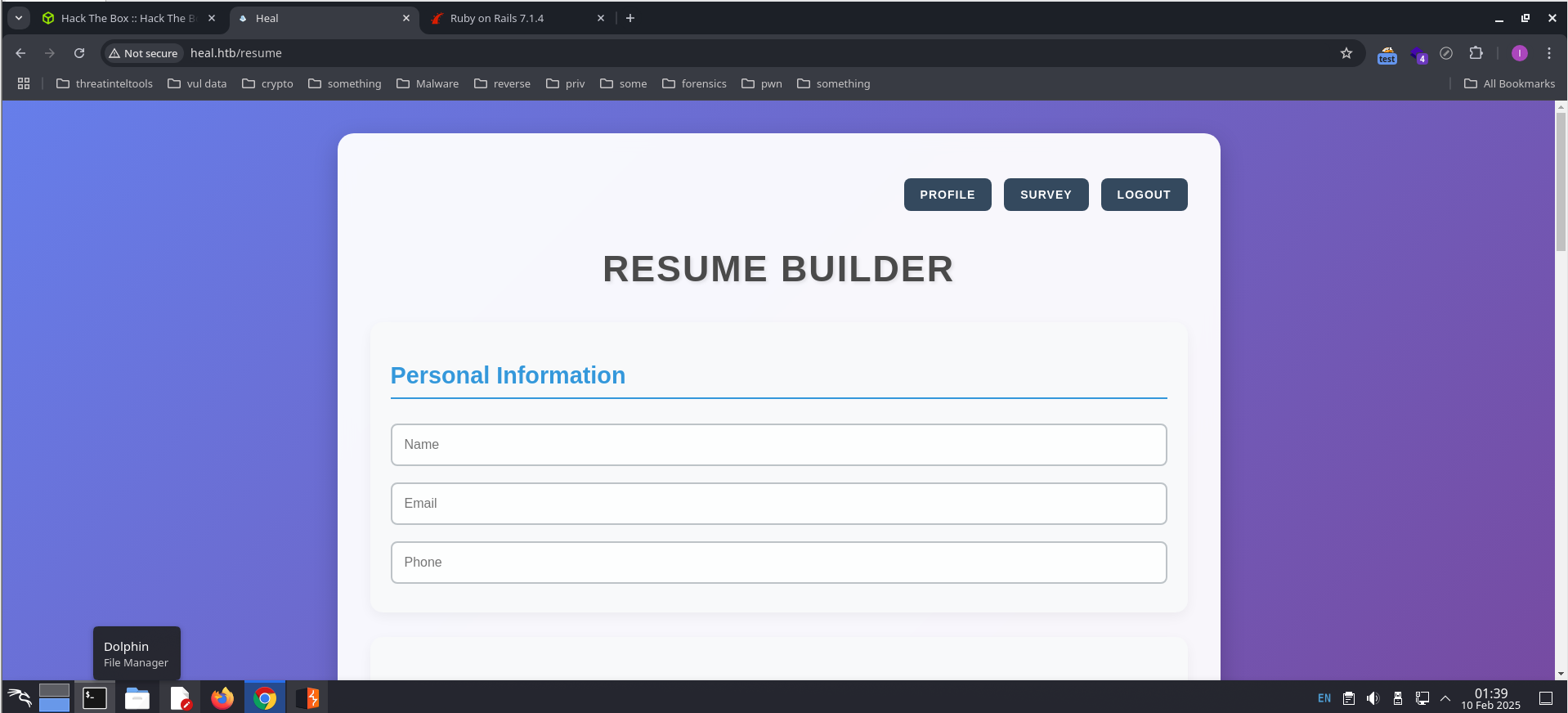Image resolution: width=1568 pixels, height=713 pixels.
Task: Click the PROFILE button
Action: coord(947,195)
